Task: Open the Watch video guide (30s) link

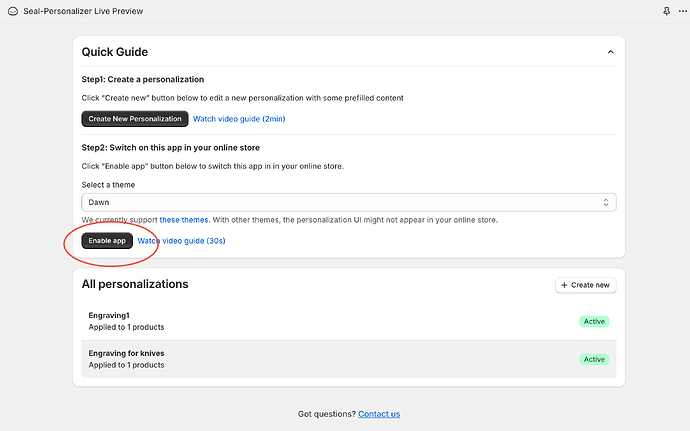Action: [189, 241]
